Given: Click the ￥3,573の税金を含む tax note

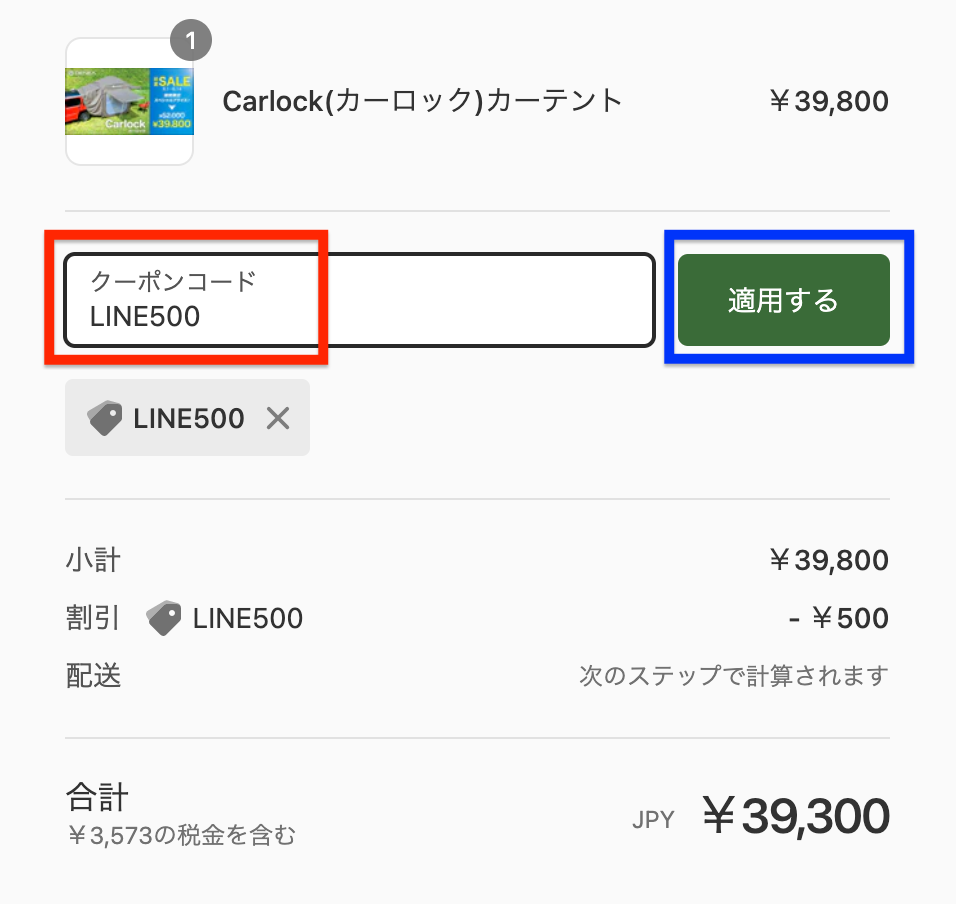Looking at the screenshot, I should pos(182,835).
